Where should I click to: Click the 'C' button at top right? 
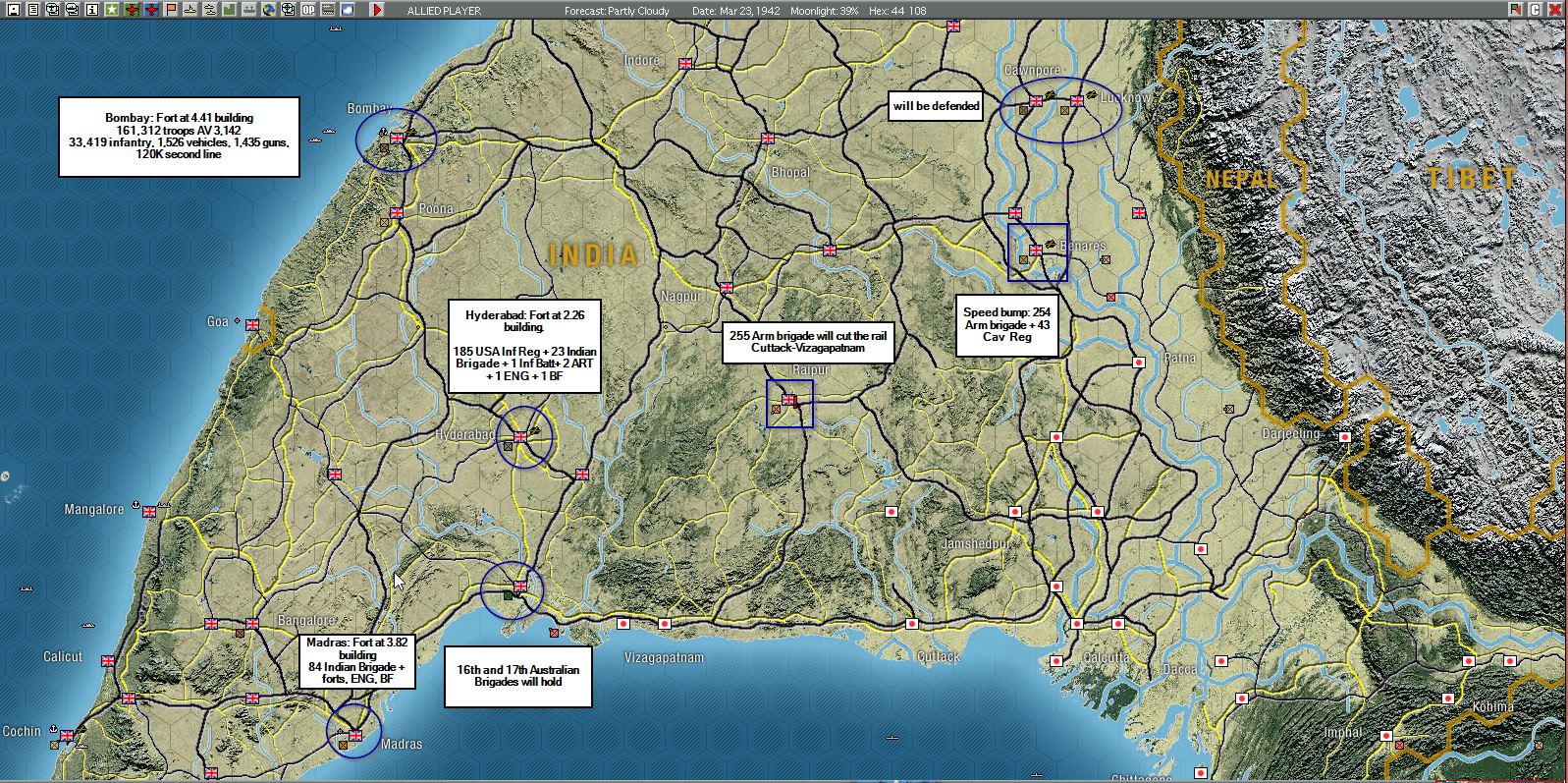click(1536, 9)
